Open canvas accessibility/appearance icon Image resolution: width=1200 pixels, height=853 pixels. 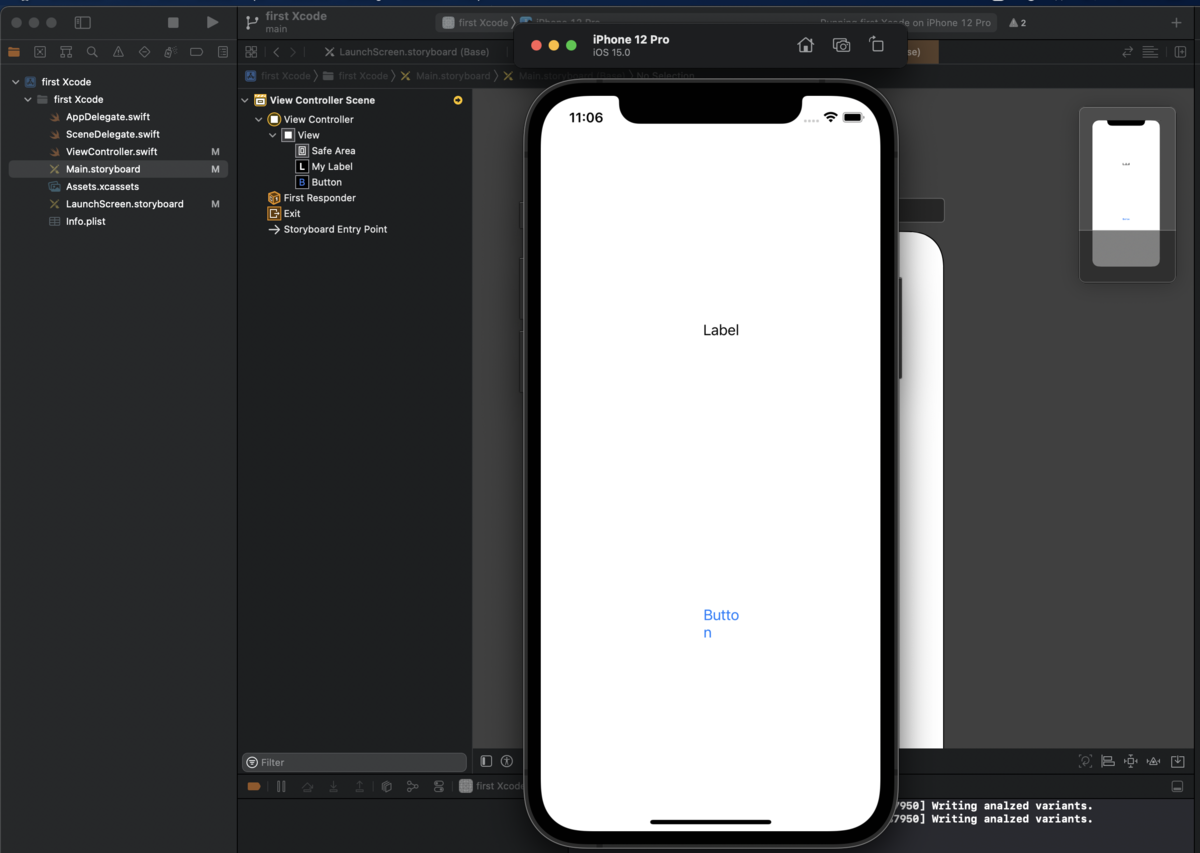coord(507,761)
